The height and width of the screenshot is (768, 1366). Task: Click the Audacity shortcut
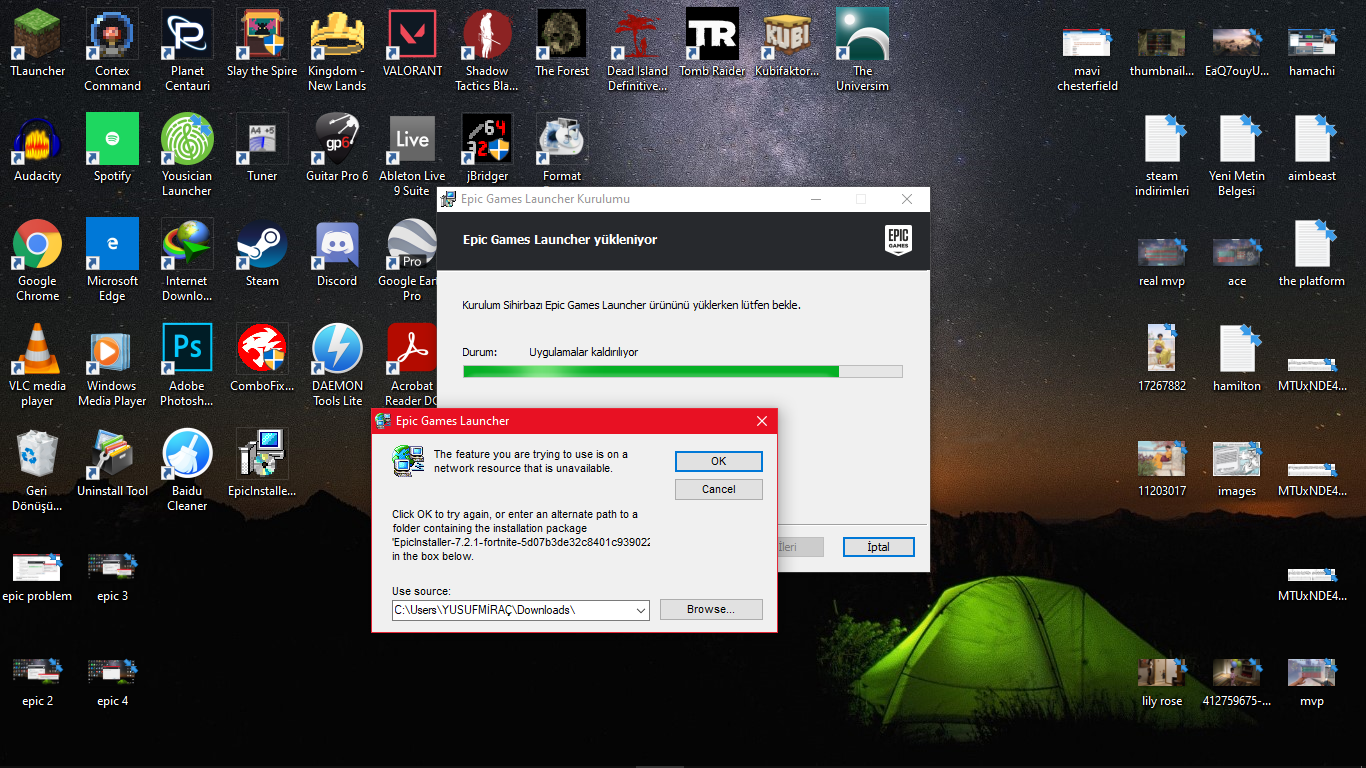click(x=37, y=140)
